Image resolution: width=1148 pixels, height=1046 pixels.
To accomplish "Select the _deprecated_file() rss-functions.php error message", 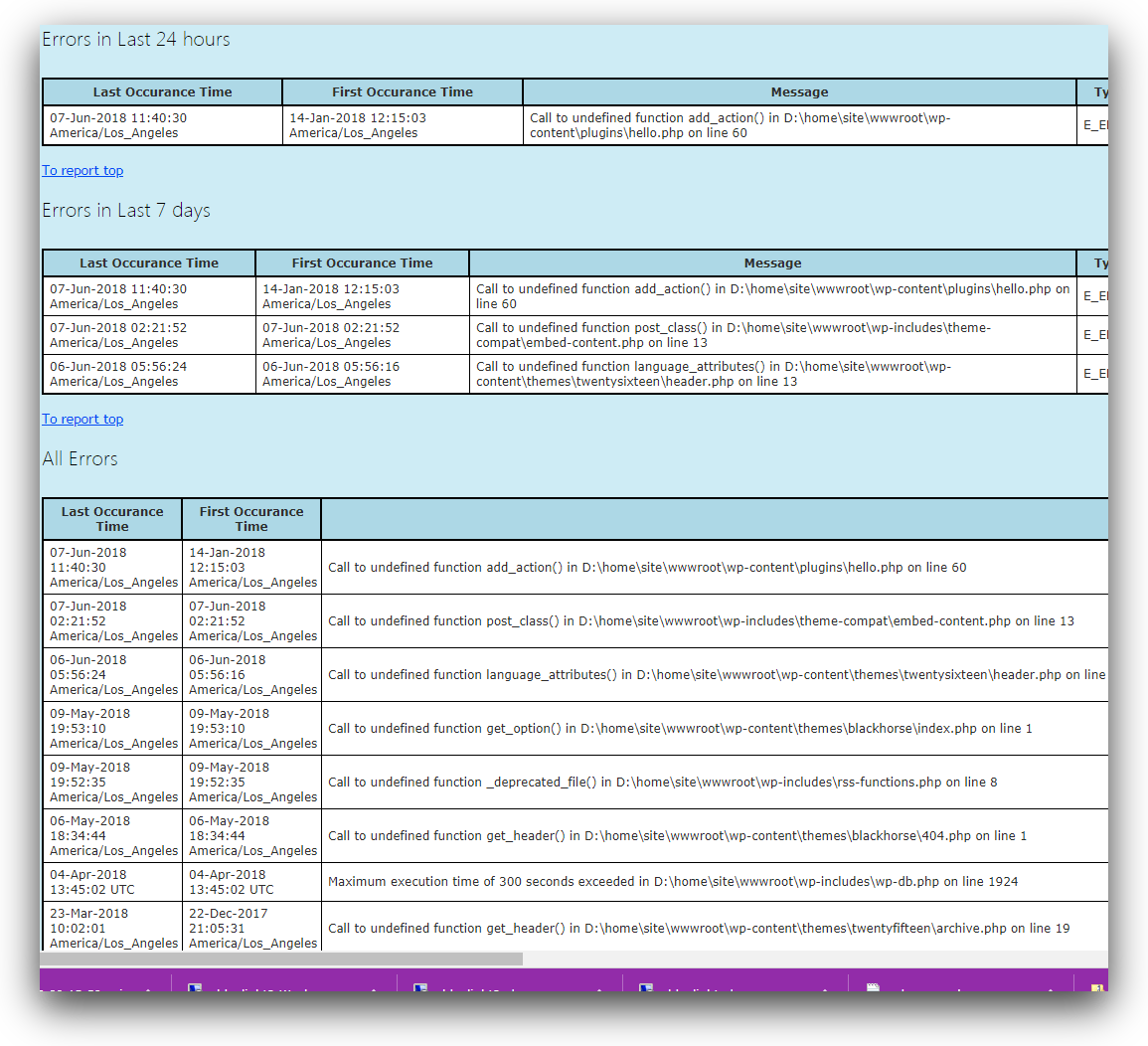I will (662, 783).
